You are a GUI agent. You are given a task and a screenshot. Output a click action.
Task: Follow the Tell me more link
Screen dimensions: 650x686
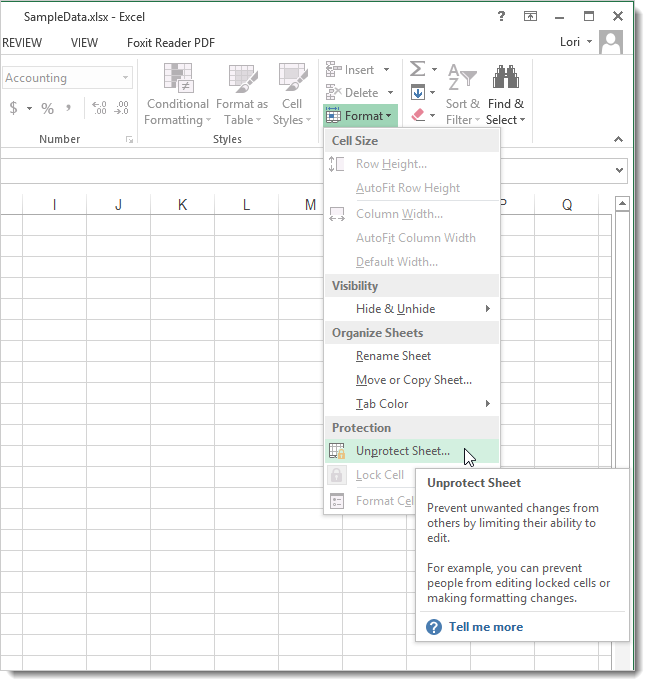[486, 627]
